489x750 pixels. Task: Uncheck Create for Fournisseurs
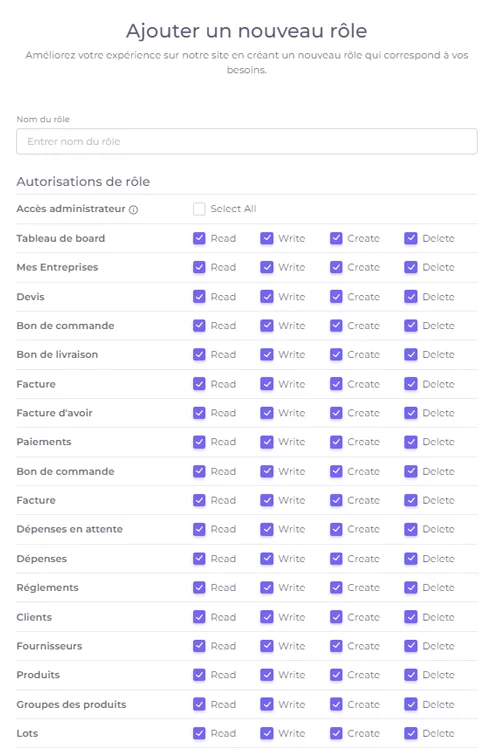(x=336, y=646)
